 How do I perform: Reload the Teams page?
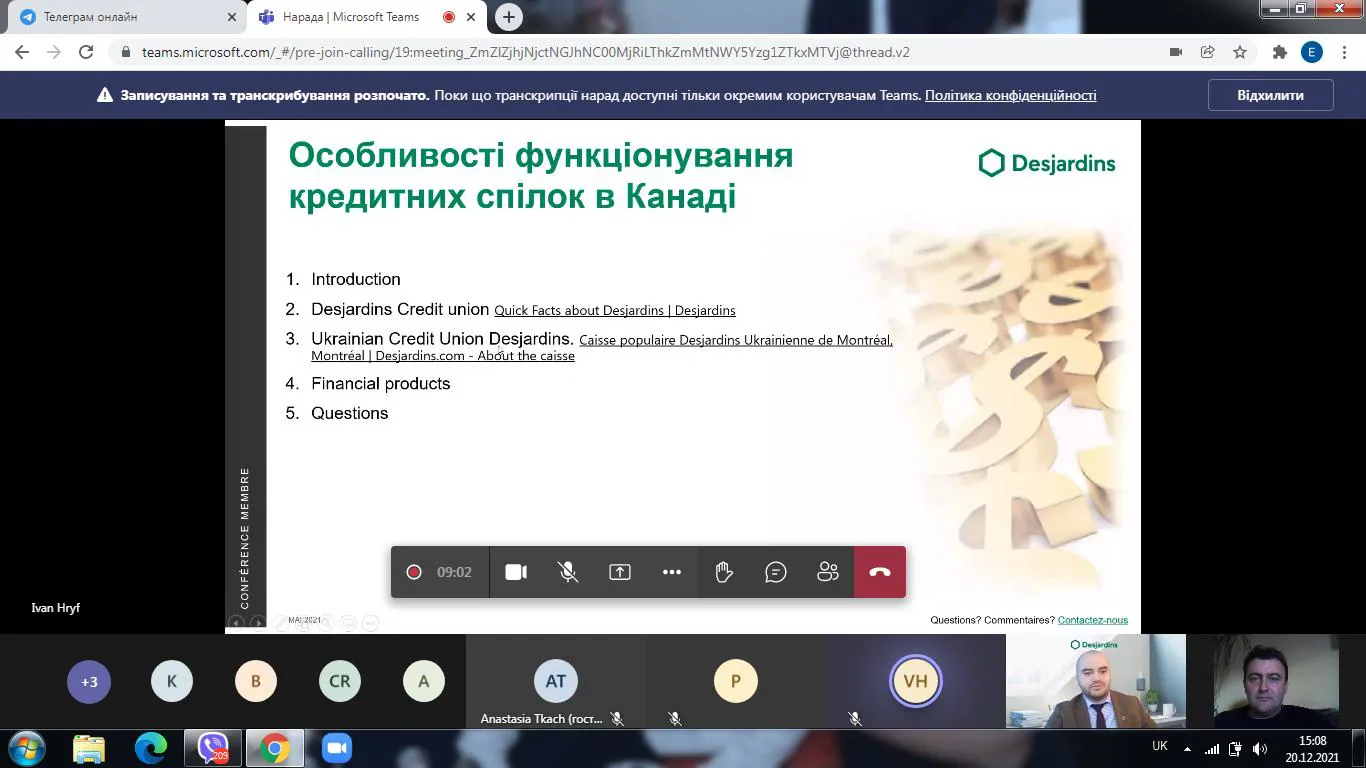[x=86, y=52]
